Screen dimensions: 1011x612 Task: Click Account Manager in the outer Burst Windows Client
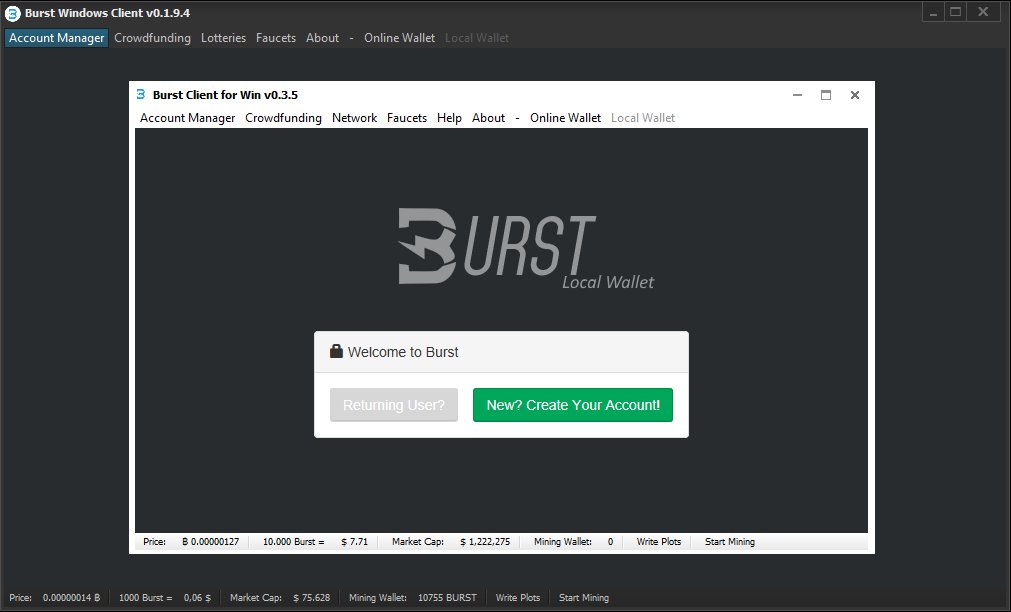(56, 38)
